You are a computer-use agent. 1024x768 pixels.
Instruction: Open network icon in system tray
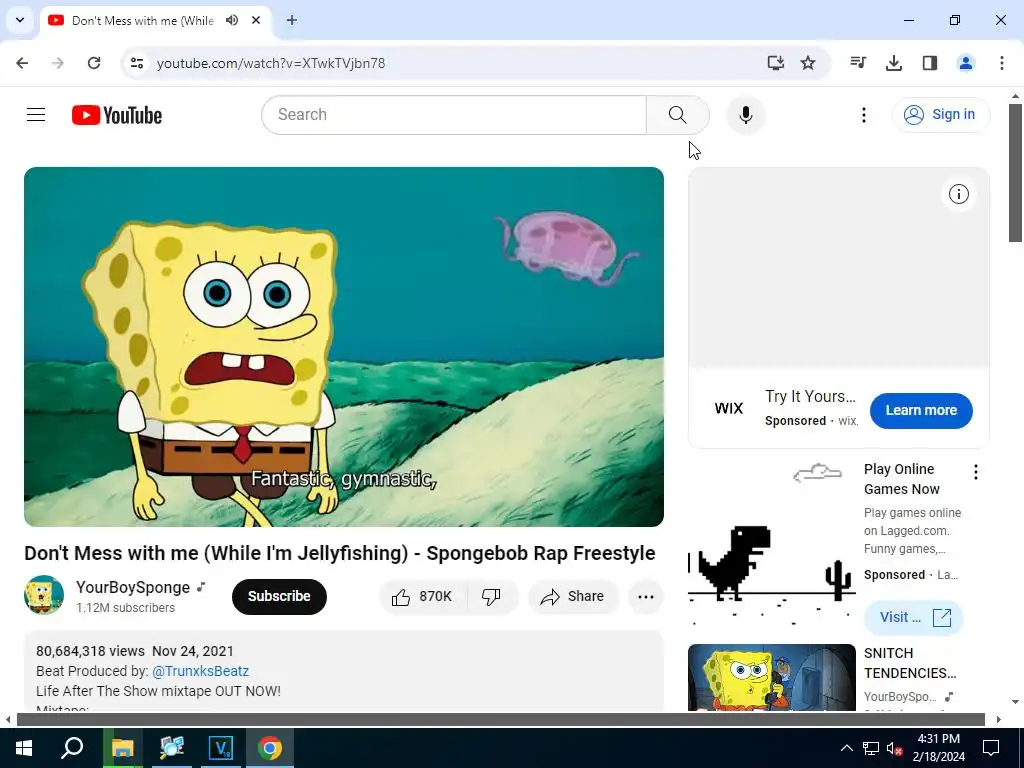point(871,748)
